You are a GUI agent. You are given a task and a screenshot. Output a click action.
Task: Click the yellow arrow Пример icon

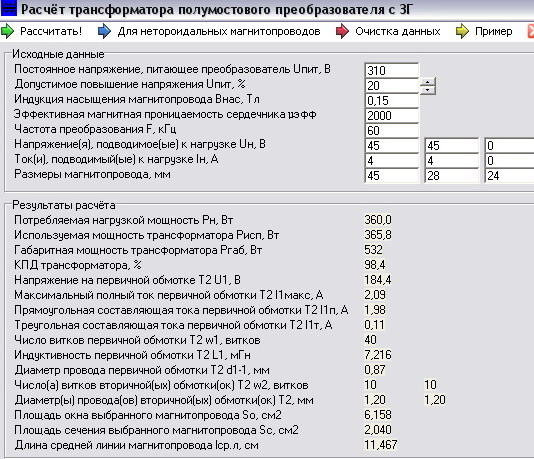click(462, 31)
